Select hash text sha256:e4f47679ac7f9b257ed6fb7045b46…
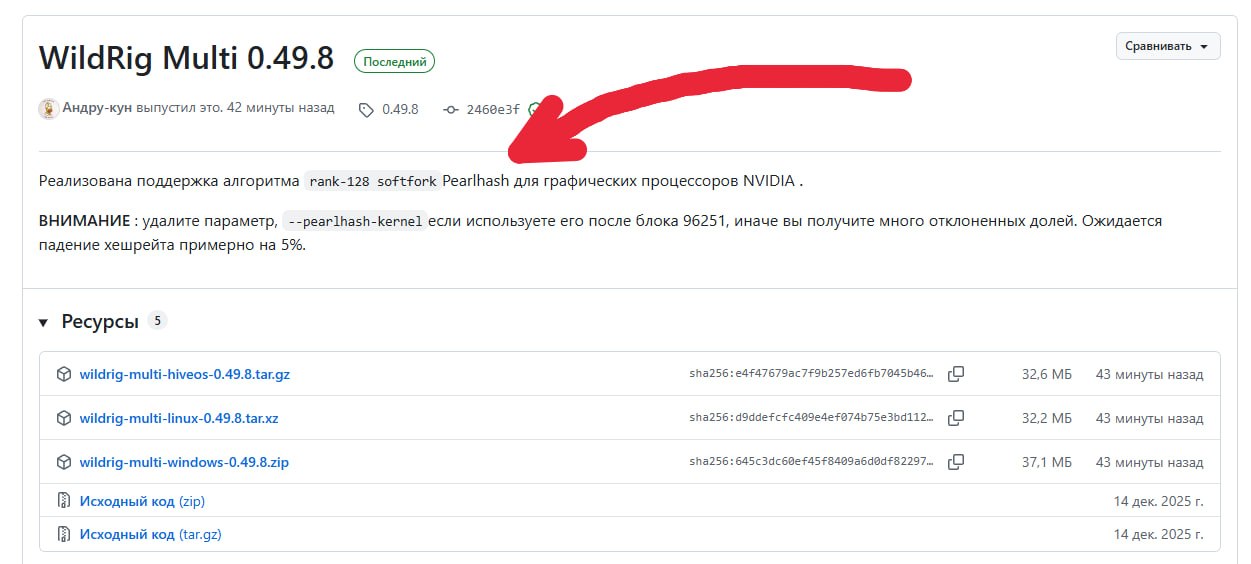Screen dimensions: 1251x564 click(x=811, y=375)
